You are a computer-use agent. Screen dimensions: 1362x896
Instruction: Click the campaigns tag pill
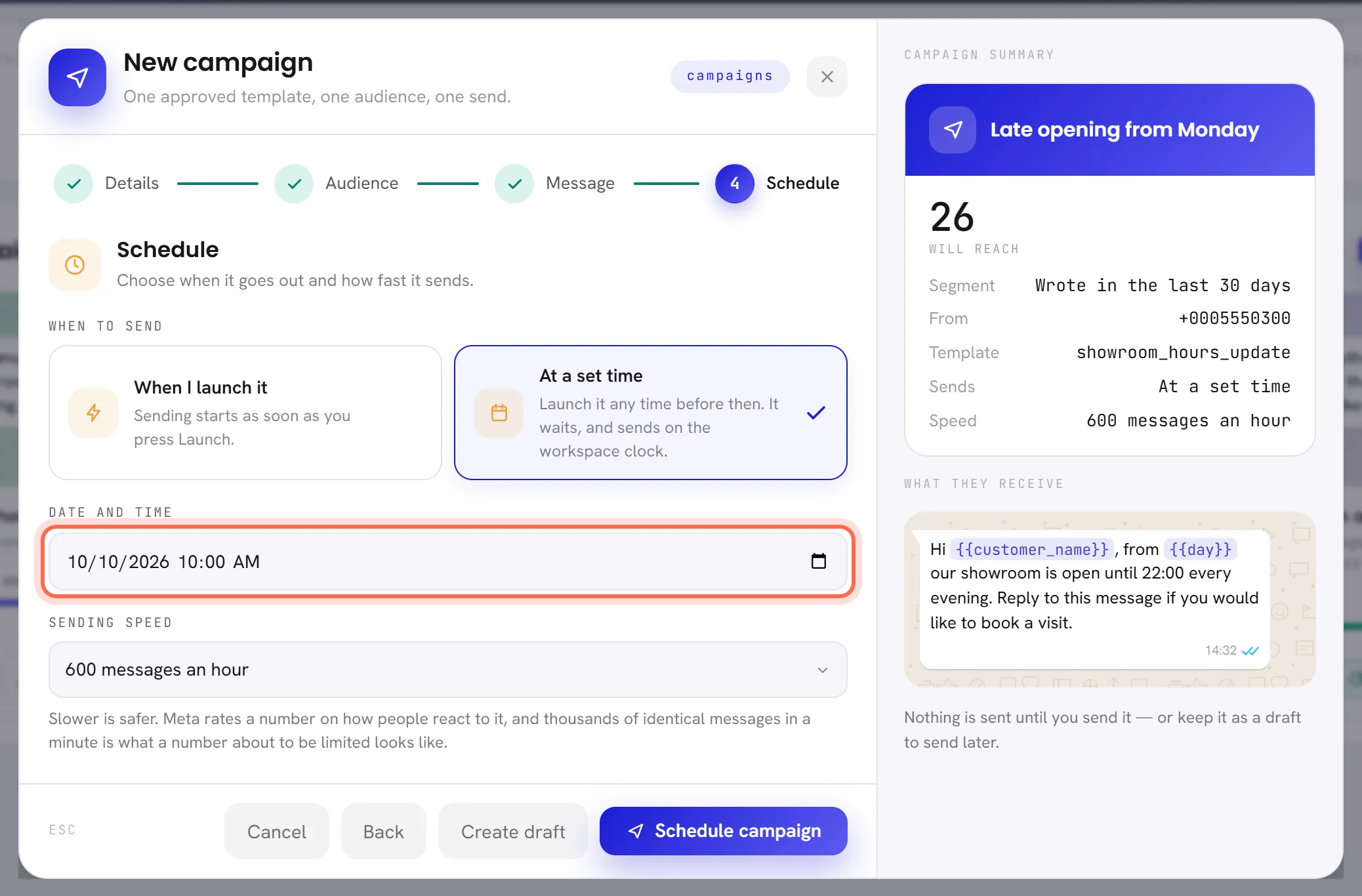730,76
